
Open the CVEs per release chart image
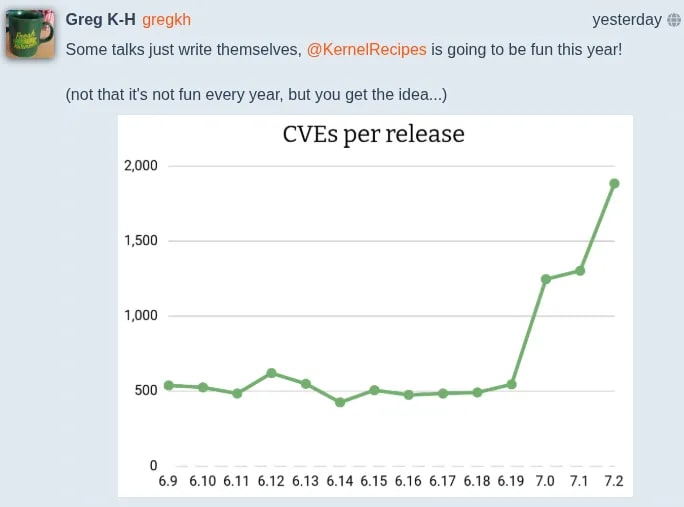(375, 306)
